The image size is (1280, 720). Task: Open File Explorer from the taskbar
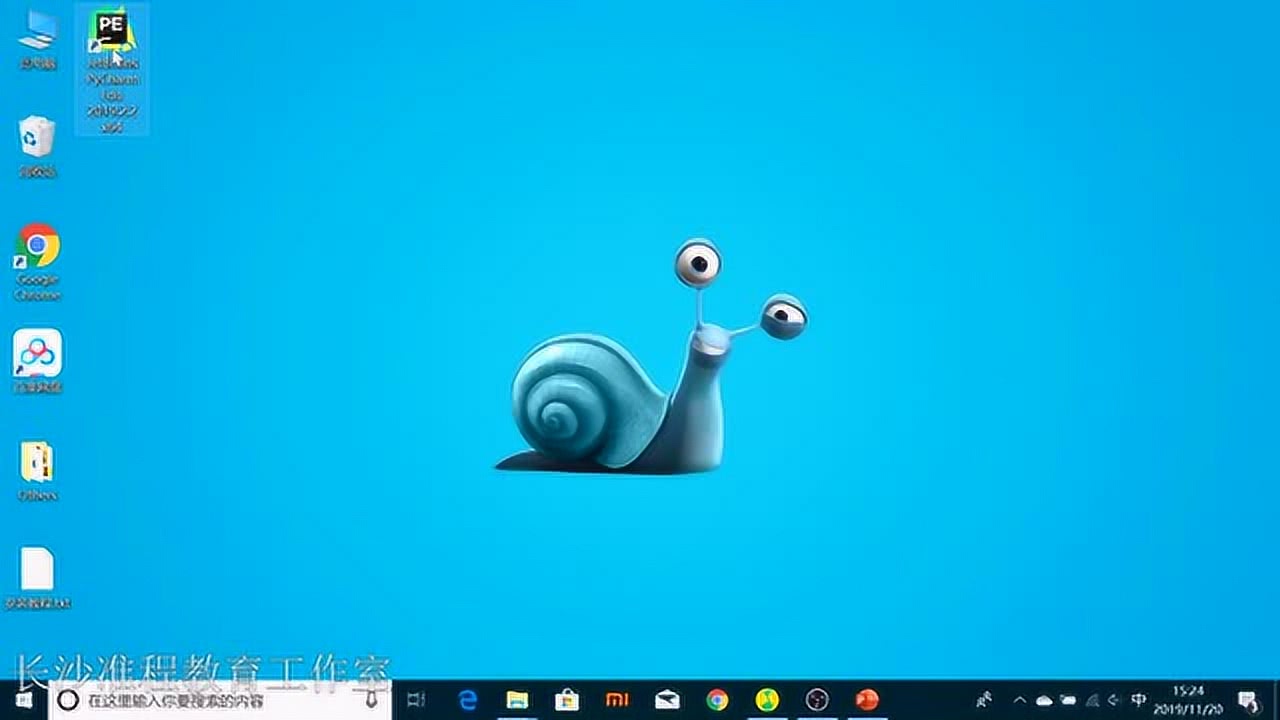tap(517, 700)
